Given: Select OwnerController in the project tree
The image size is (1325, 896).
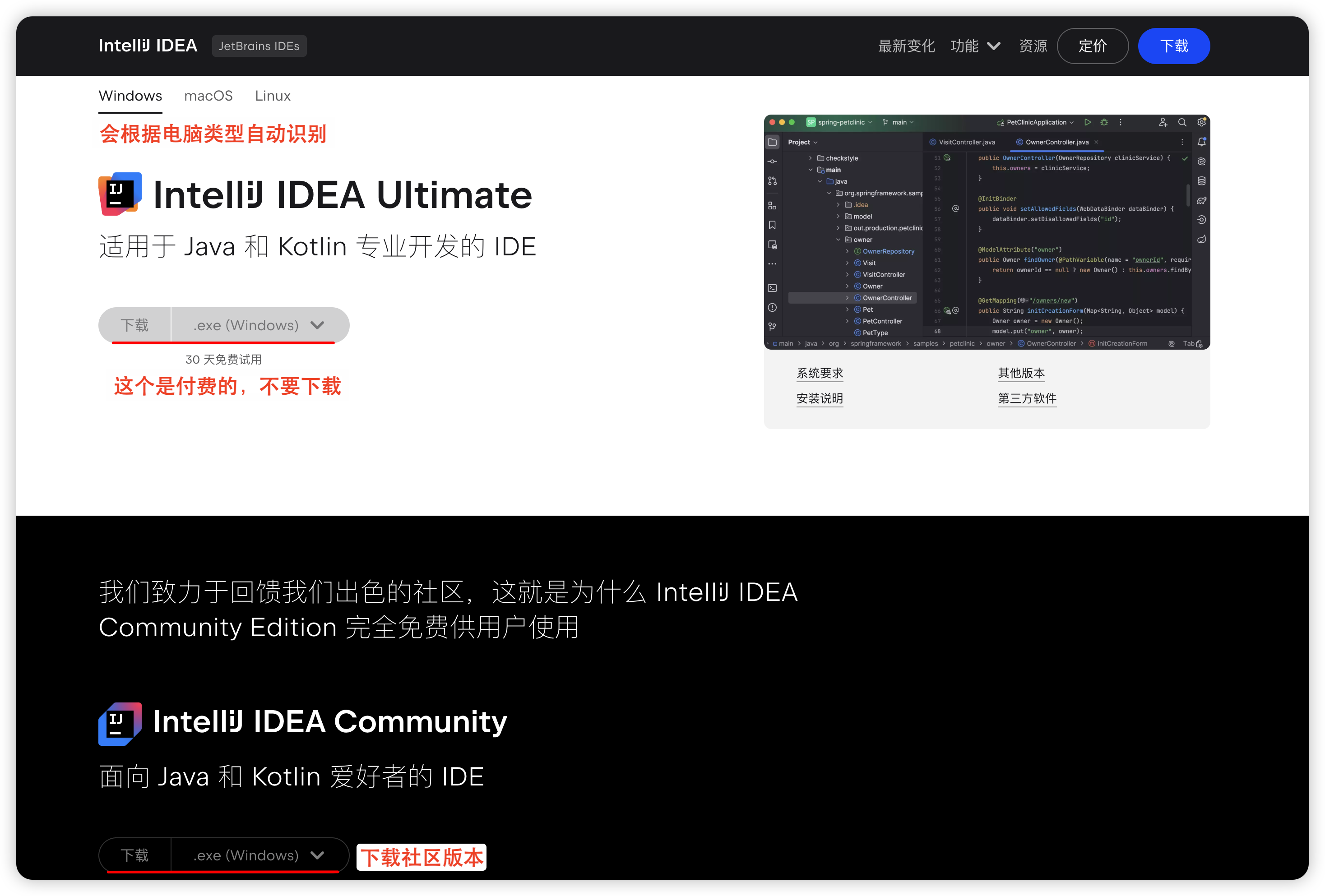Looking at the screenshot, I should [x=852, y=297].
